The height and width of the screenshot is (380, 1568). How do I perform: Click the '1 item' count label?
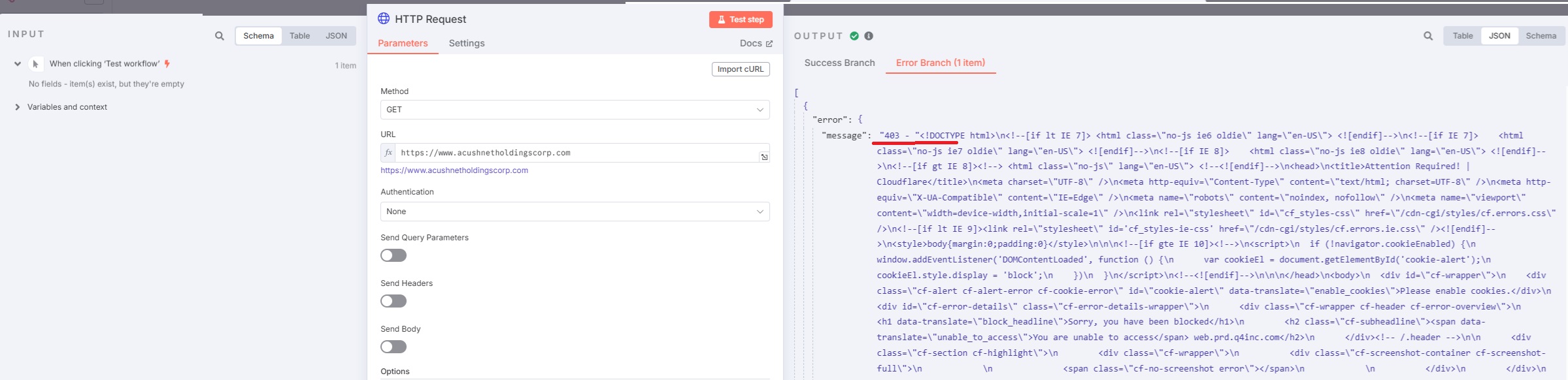point(345,65)
